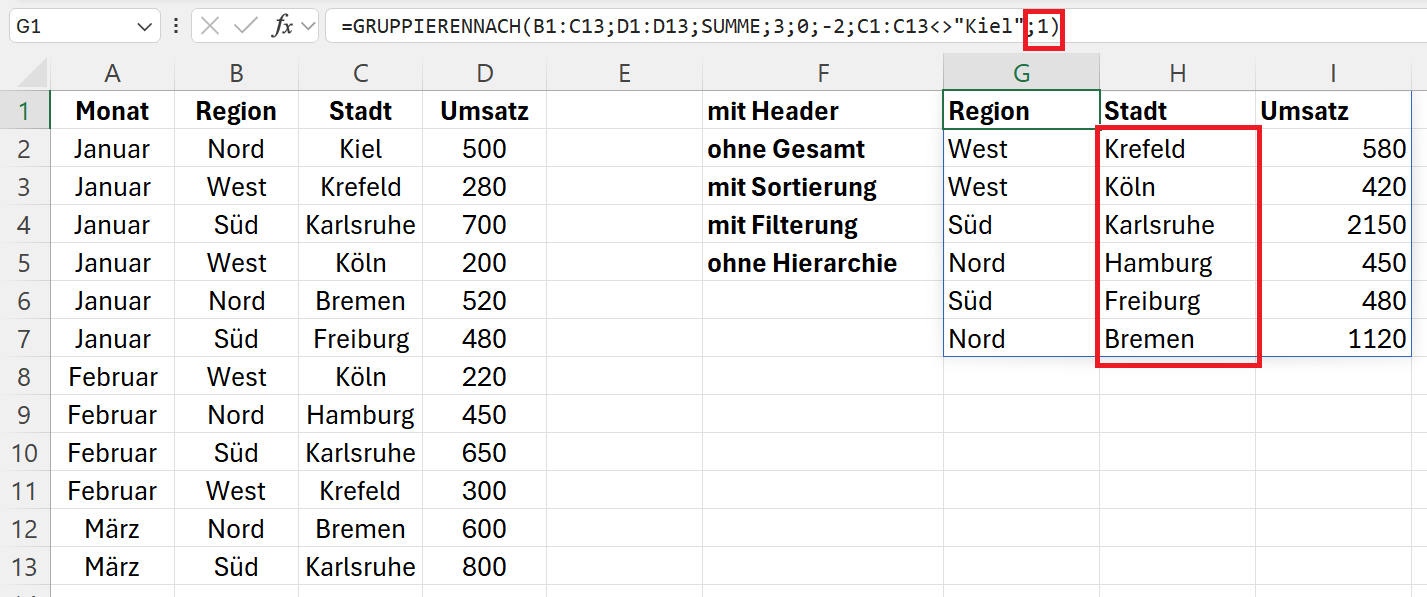Select cell G1 with Region header
The image size is (1427, 597).
pos(1021,111)
